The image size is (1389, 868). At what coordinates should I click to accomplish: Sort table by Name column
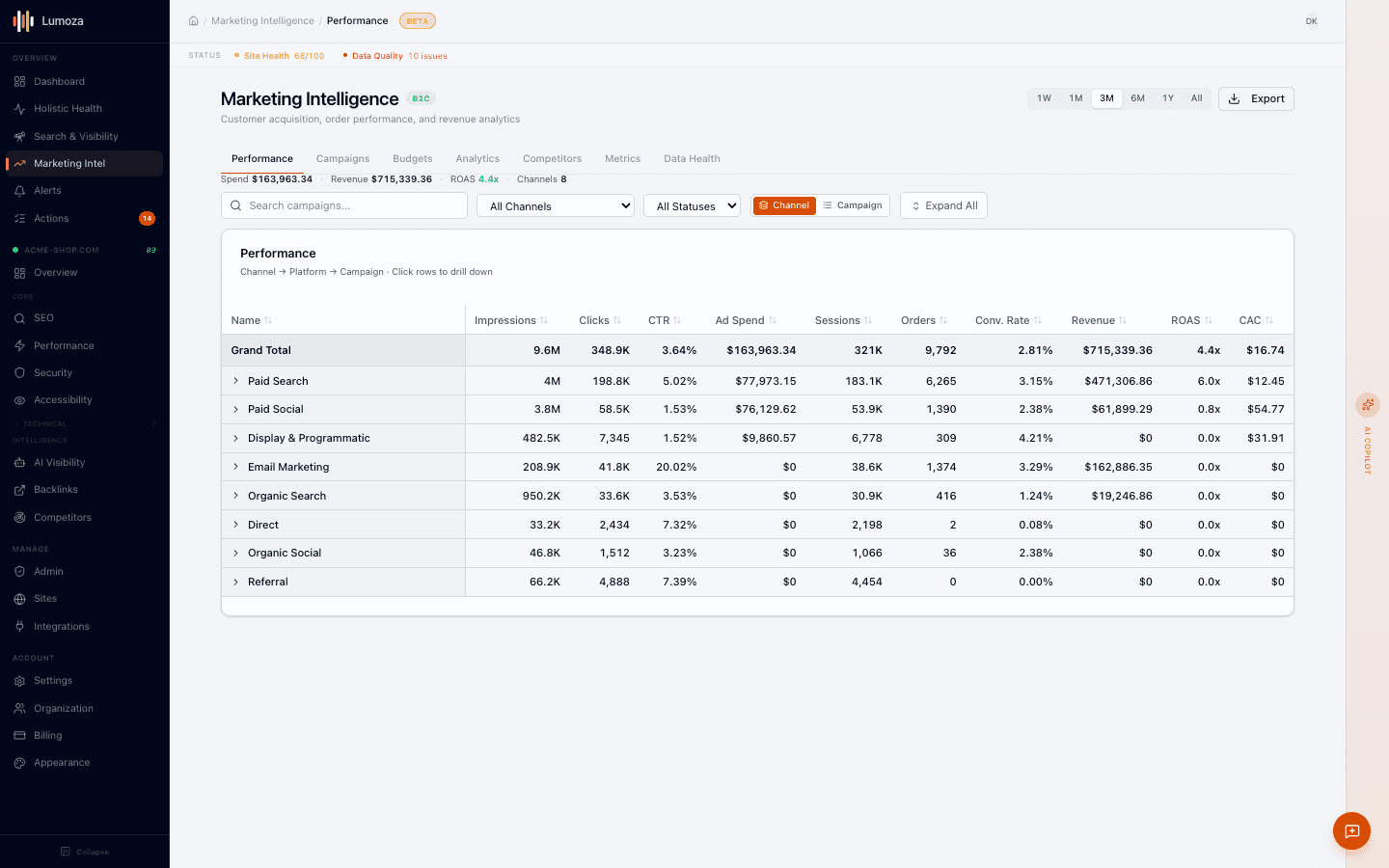(251, 320)
